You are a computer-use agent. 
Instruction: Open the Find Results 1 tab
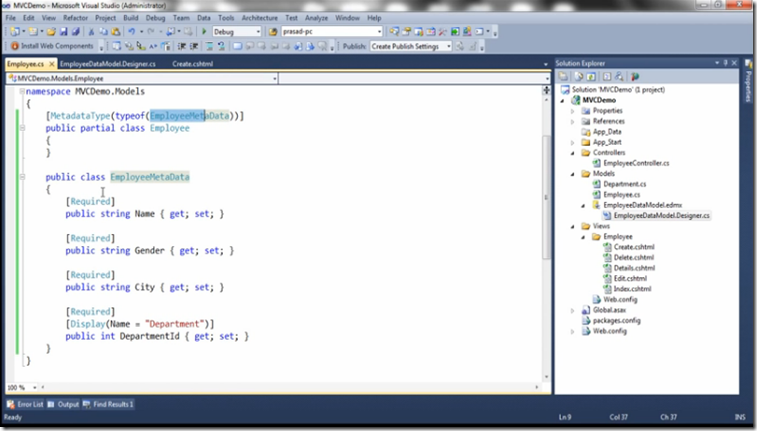coord(108,404)
